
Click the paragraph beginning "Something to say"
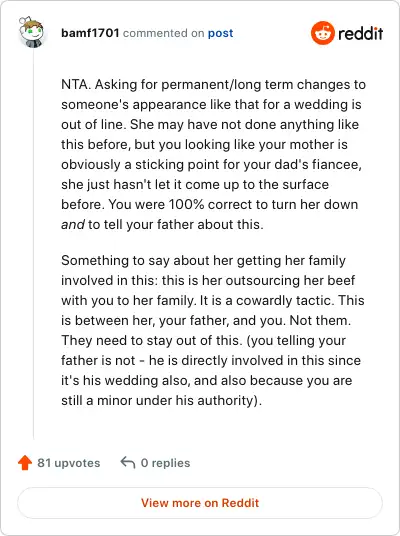[x=213, y=330]
